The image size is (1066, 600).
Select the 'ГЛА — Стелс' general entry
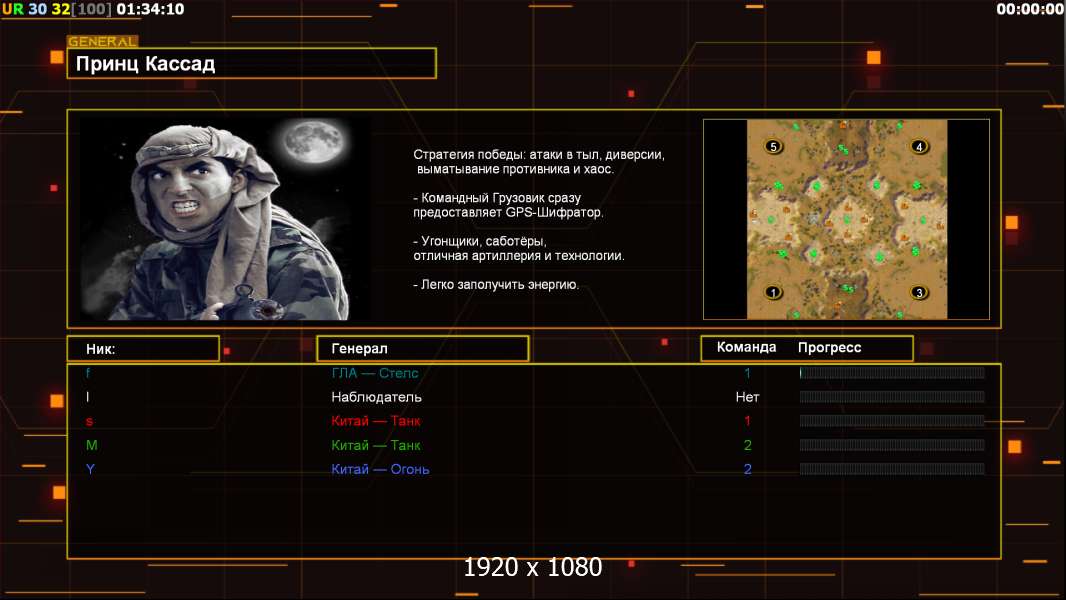(375, 373)
